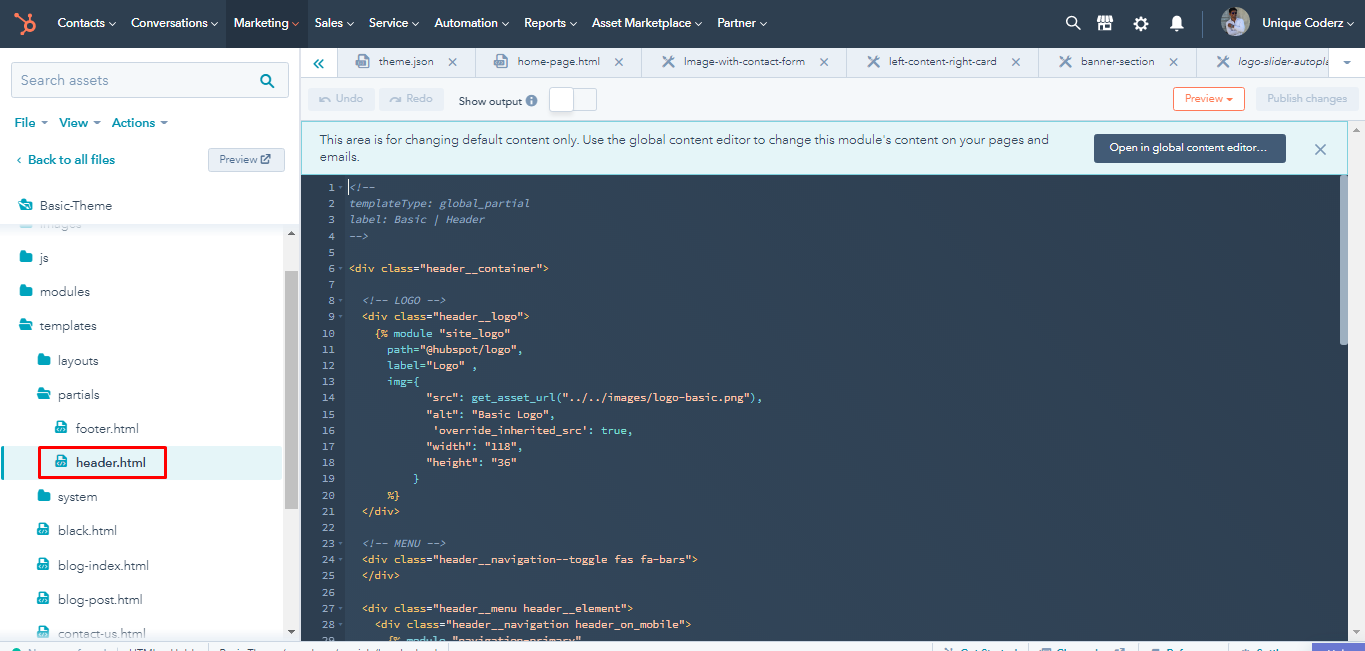
Task: Click Open in global content editor button
Action: click(1188, 148)
